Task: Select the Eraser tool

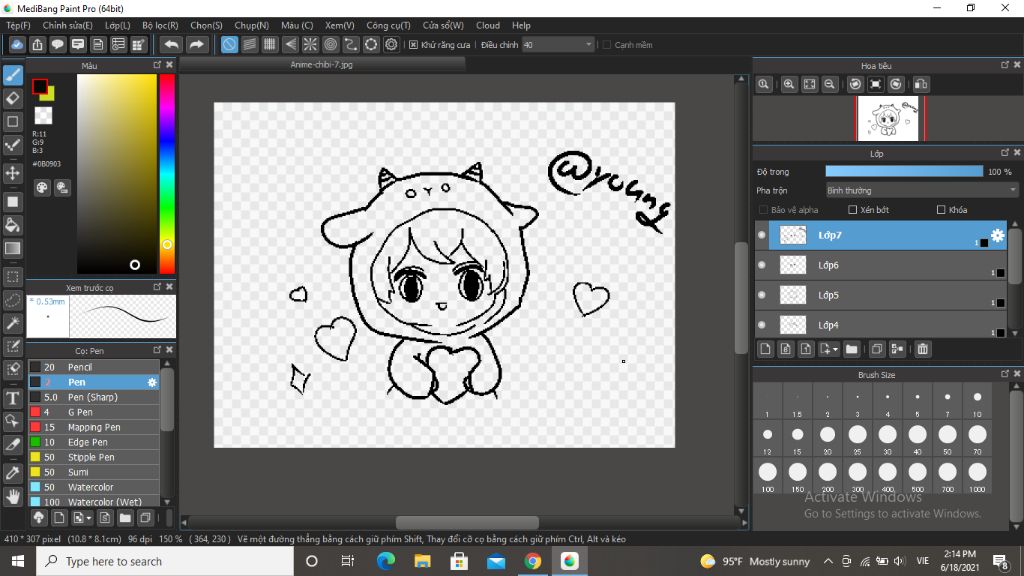Action: tap(13, 99)
